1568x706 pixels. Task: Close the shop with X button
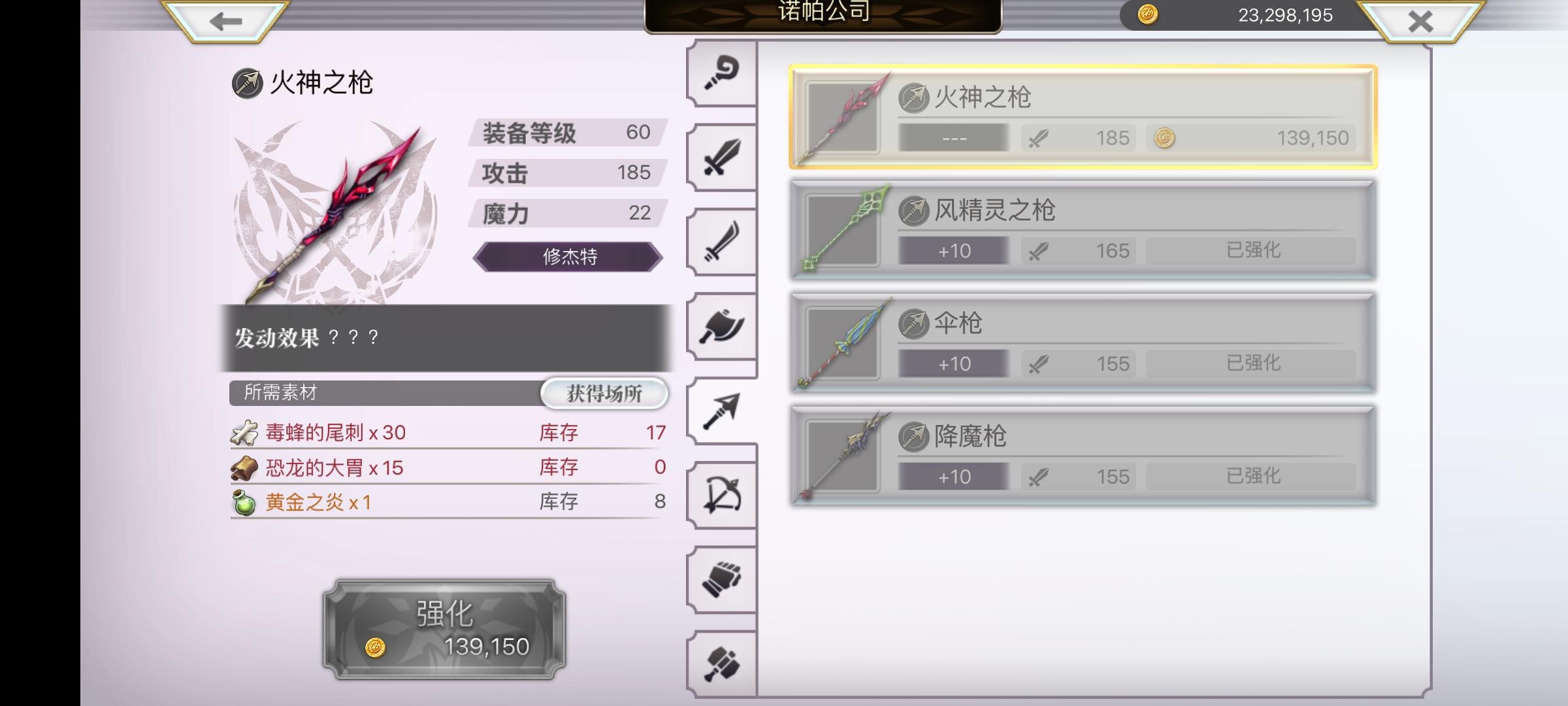[1421, 22]
